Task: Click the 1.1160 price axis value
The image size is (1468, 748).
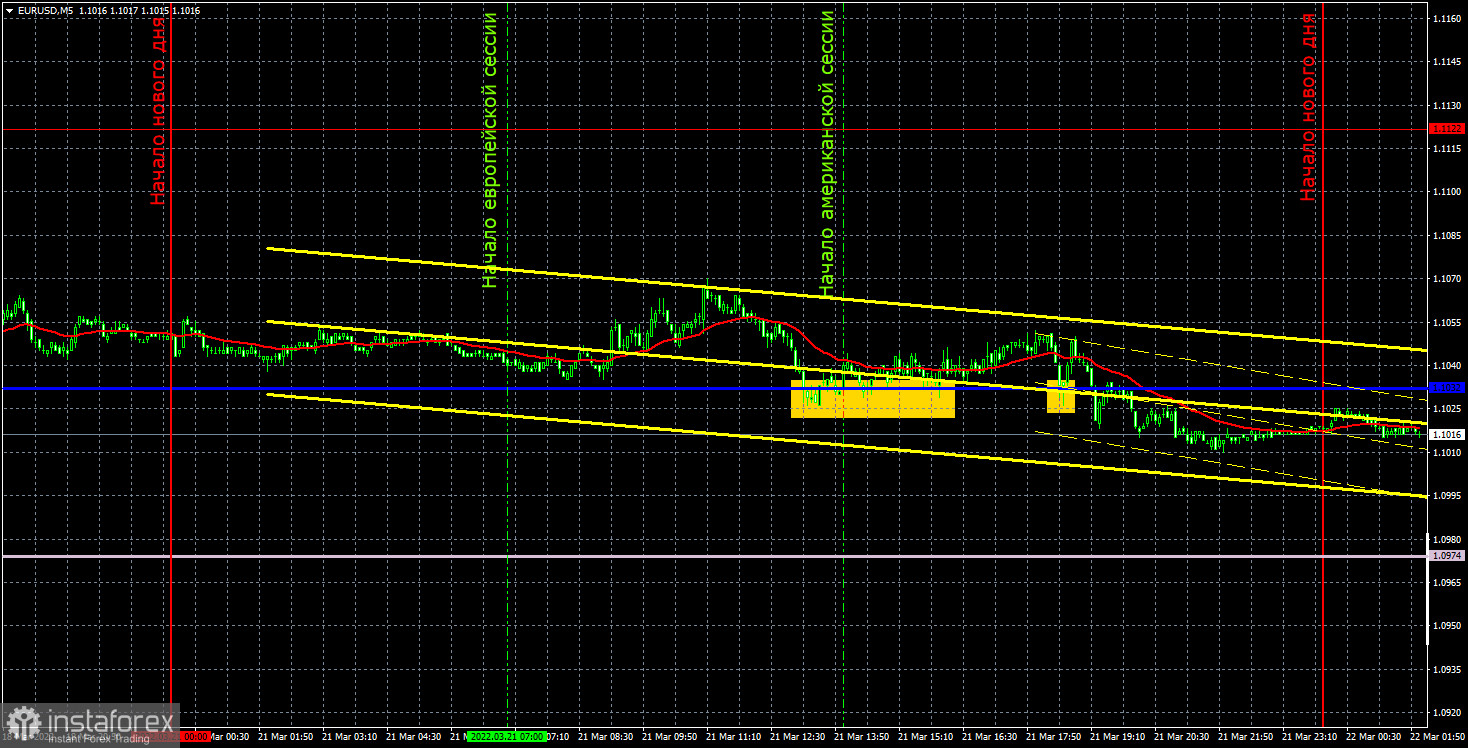Action: [1447, 18]
